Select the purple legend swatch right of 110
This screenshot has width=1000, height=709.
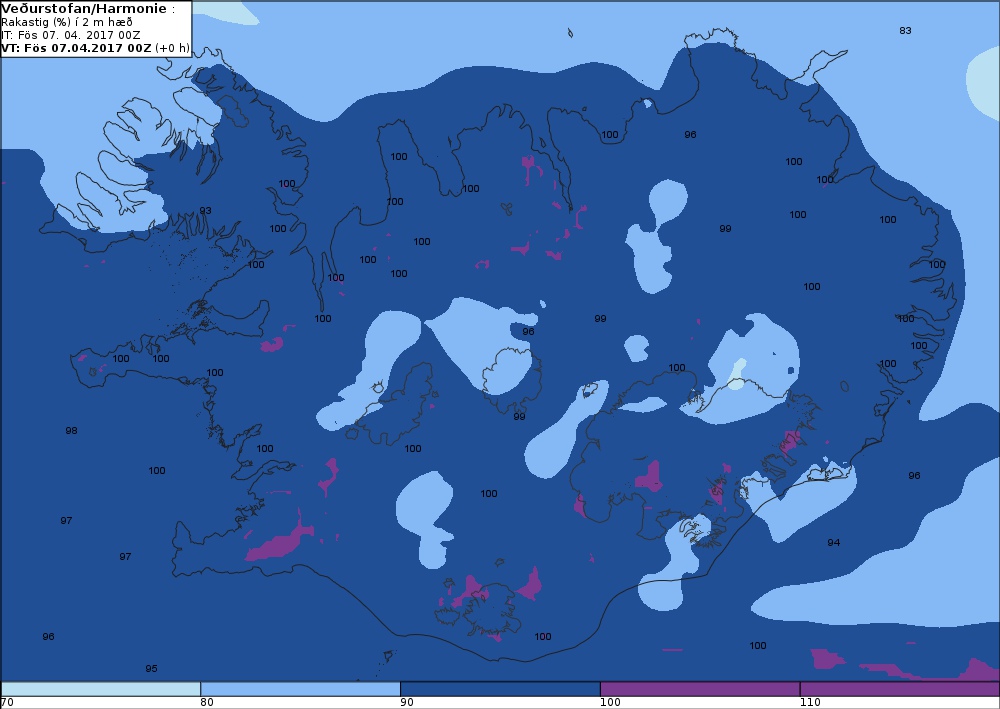coord(900,689)
